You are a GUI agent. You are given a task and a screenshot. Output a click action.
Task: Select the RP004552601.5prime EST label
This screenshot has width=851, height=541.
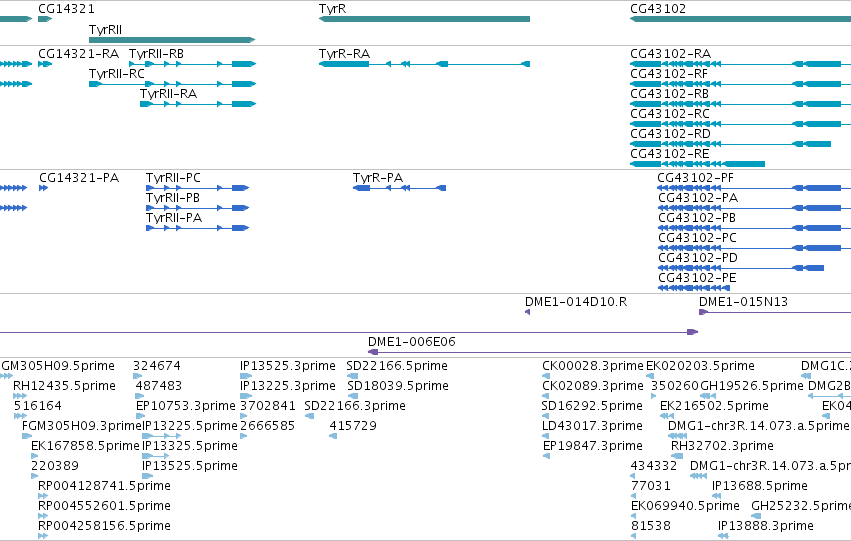point(104,507)
